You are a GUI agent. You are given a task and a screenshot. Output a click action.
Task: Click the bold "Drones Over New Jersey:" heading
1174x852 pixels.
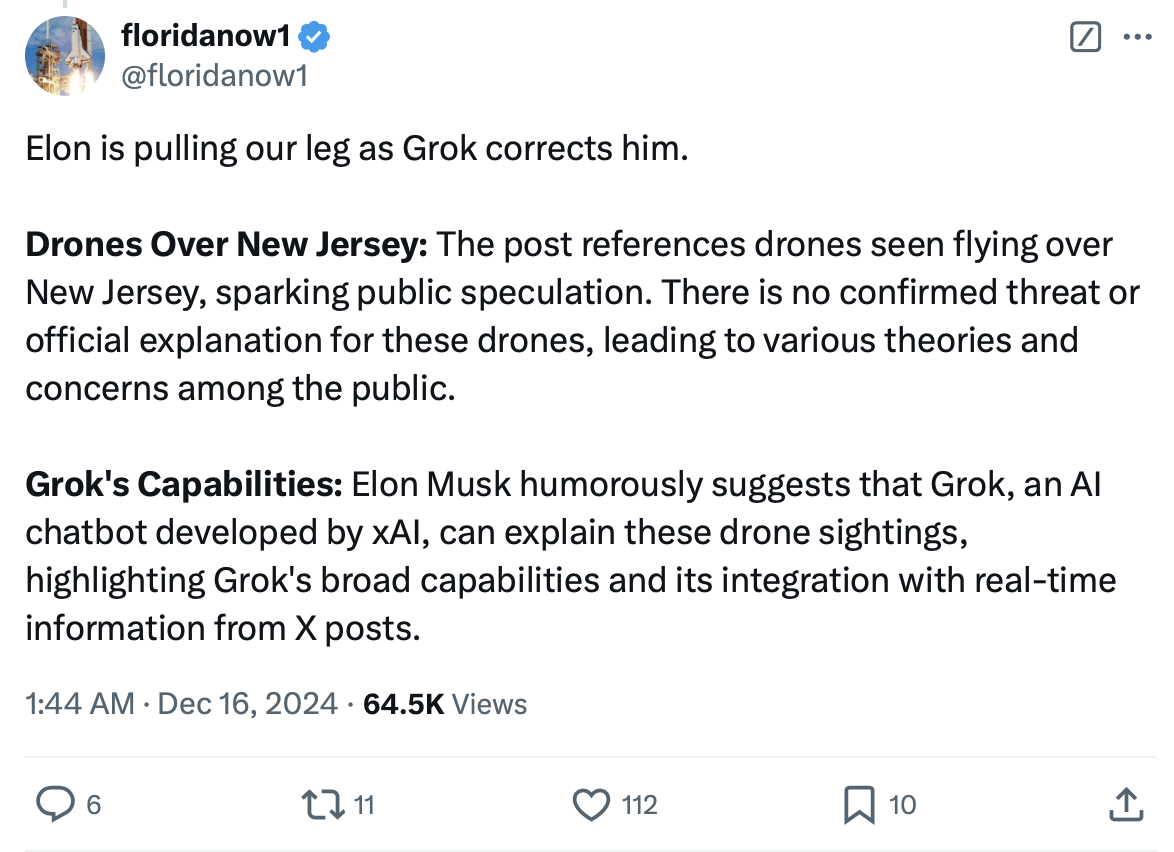coord(226,244)
